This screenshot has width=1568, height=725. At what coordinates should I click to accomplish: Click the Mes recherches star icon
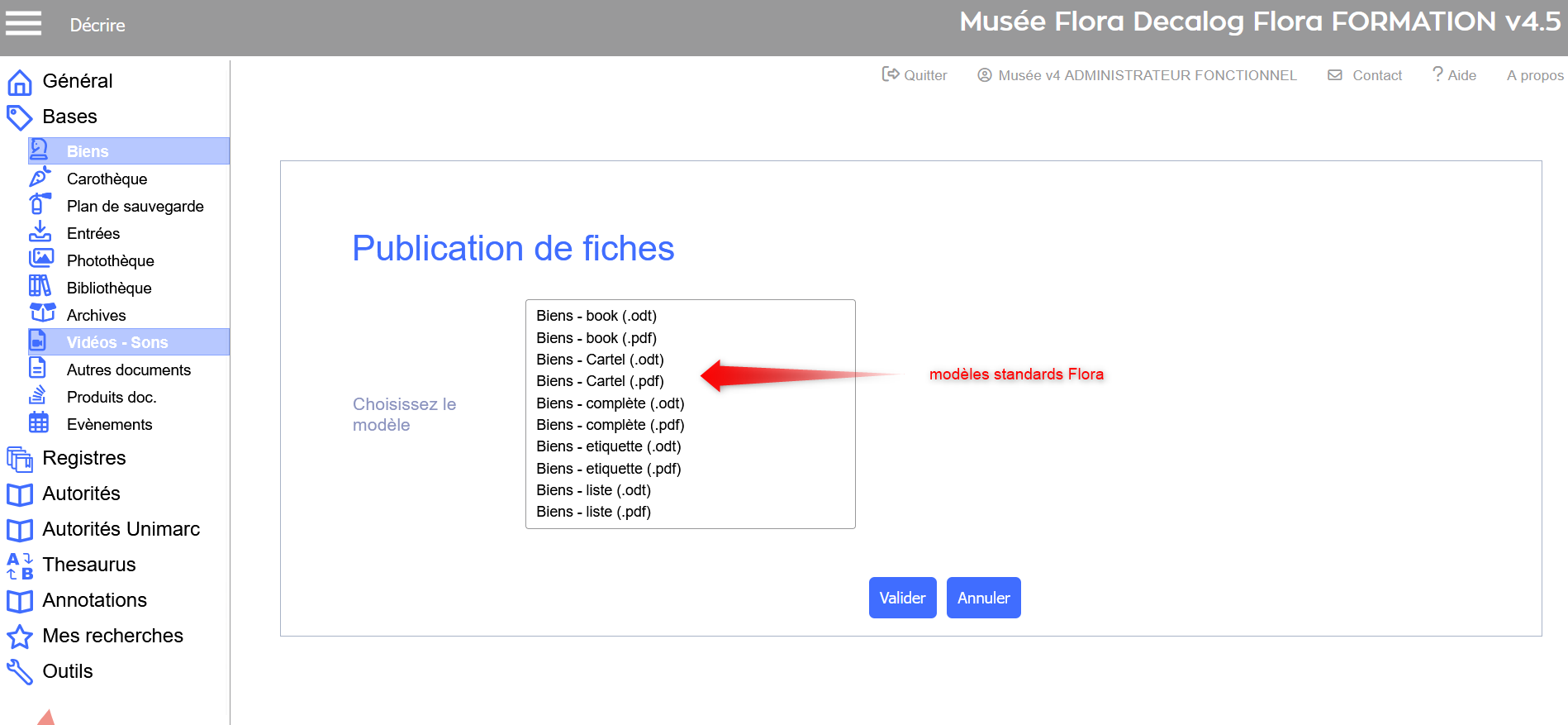pos(20,637)
